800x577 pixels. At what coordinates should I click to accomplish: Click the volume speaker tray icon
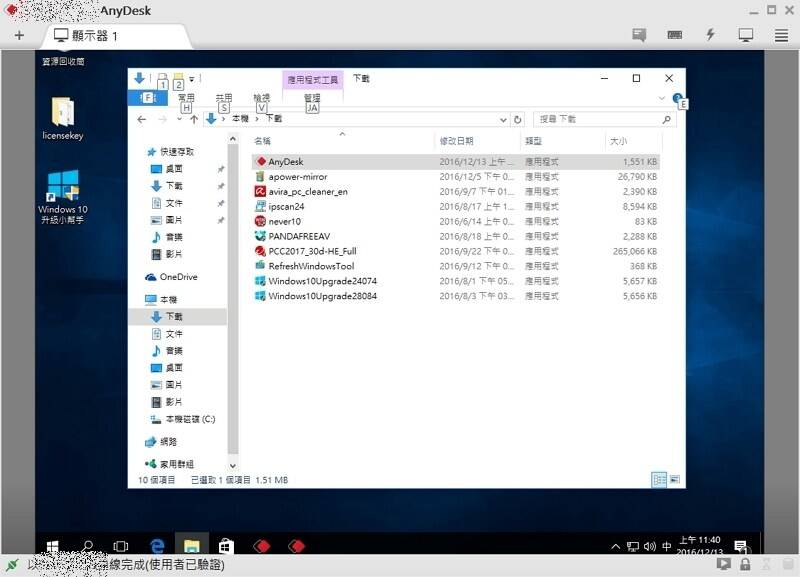(649, 546)
